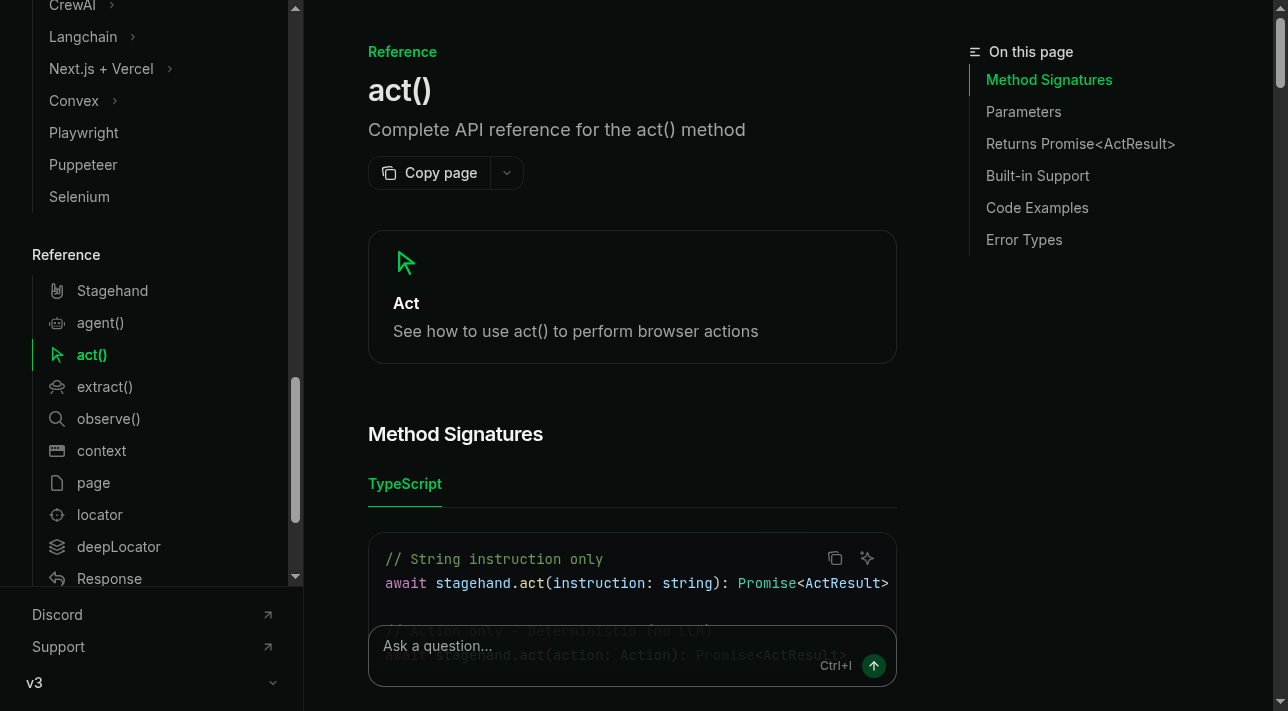Viewport: 1288px width, 711px height.
Task: Click the external arrow icon beside Discord
Action: click(x=268, y=615)
